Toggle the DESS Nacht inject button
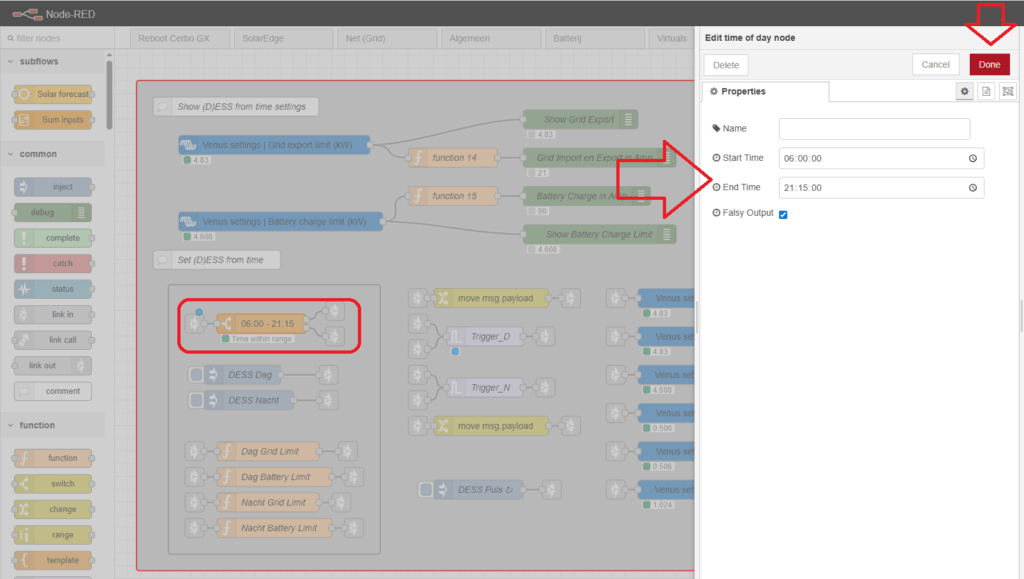 point(197,400)
